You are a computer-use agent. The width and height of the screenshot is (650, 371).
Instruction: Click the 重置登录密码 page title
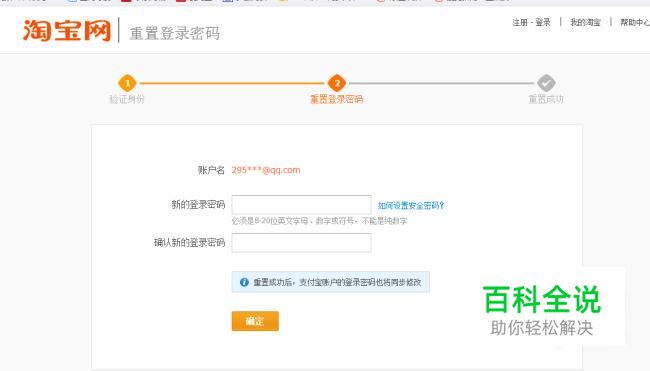pyautogui.click(x=175, y=33)
